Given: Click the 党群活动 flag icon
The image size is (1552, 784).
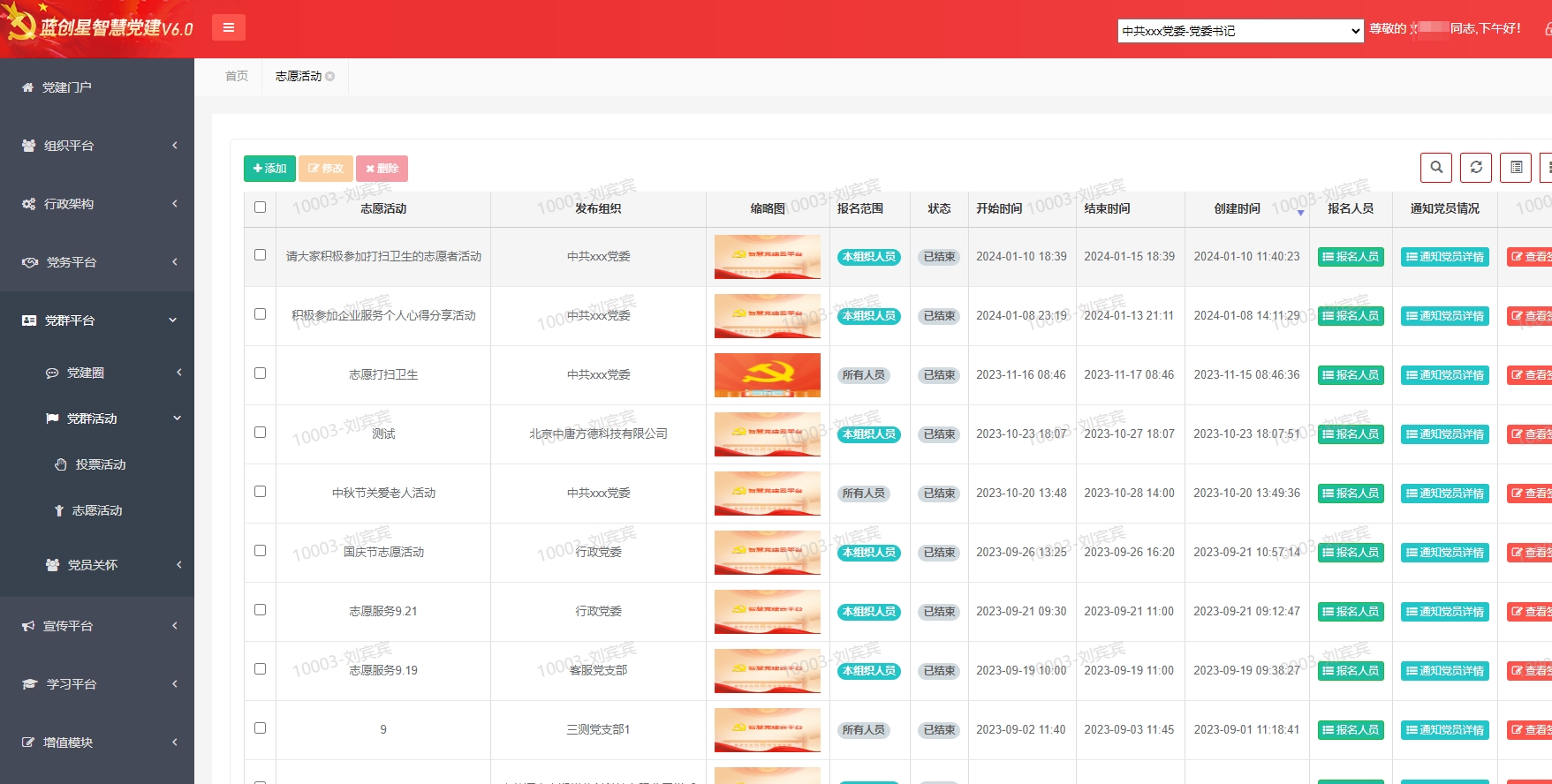Looking at the screenshot, I should tap(52, 418).
